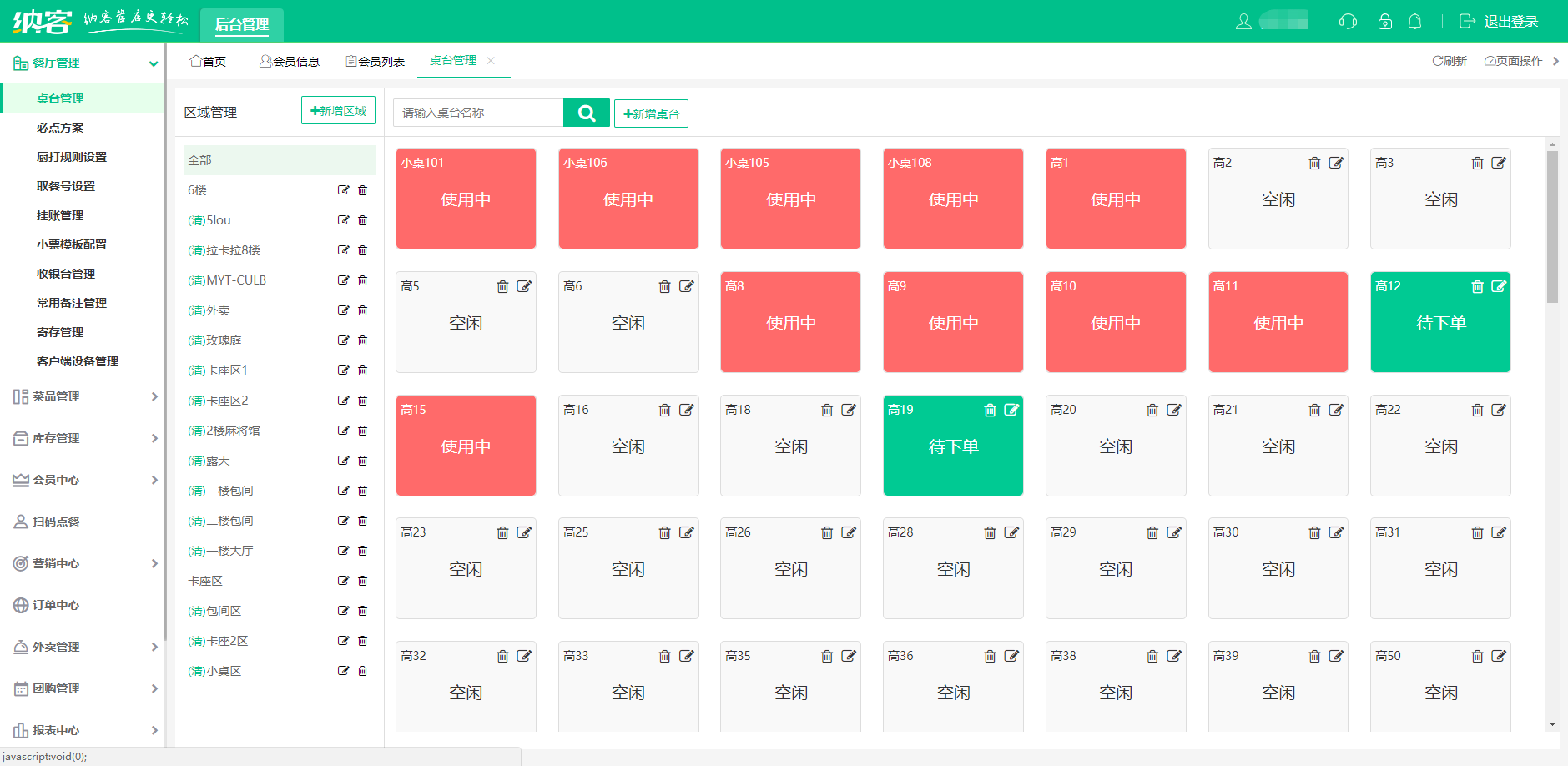This screenshot has width=1568, height=766.
Task: Open the 页面操作 dropdown
Action: coord(1513,61)
